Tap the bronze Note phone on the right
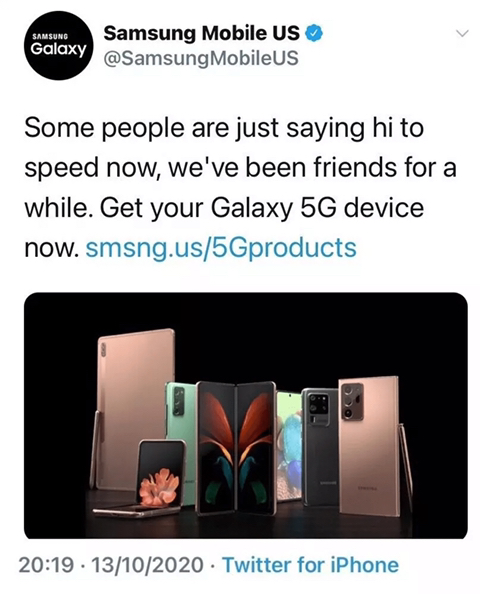This screenshot has height=594, width=480. tap(368, 446)
